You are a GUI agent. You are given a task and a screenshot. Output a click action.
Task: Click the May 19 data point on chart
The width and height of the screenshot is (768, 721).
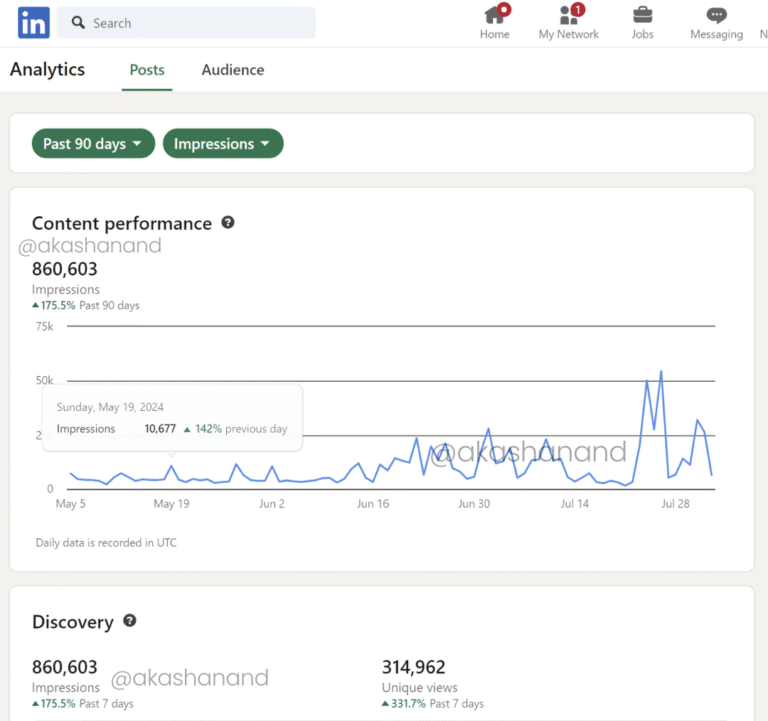tap(171, 466)
